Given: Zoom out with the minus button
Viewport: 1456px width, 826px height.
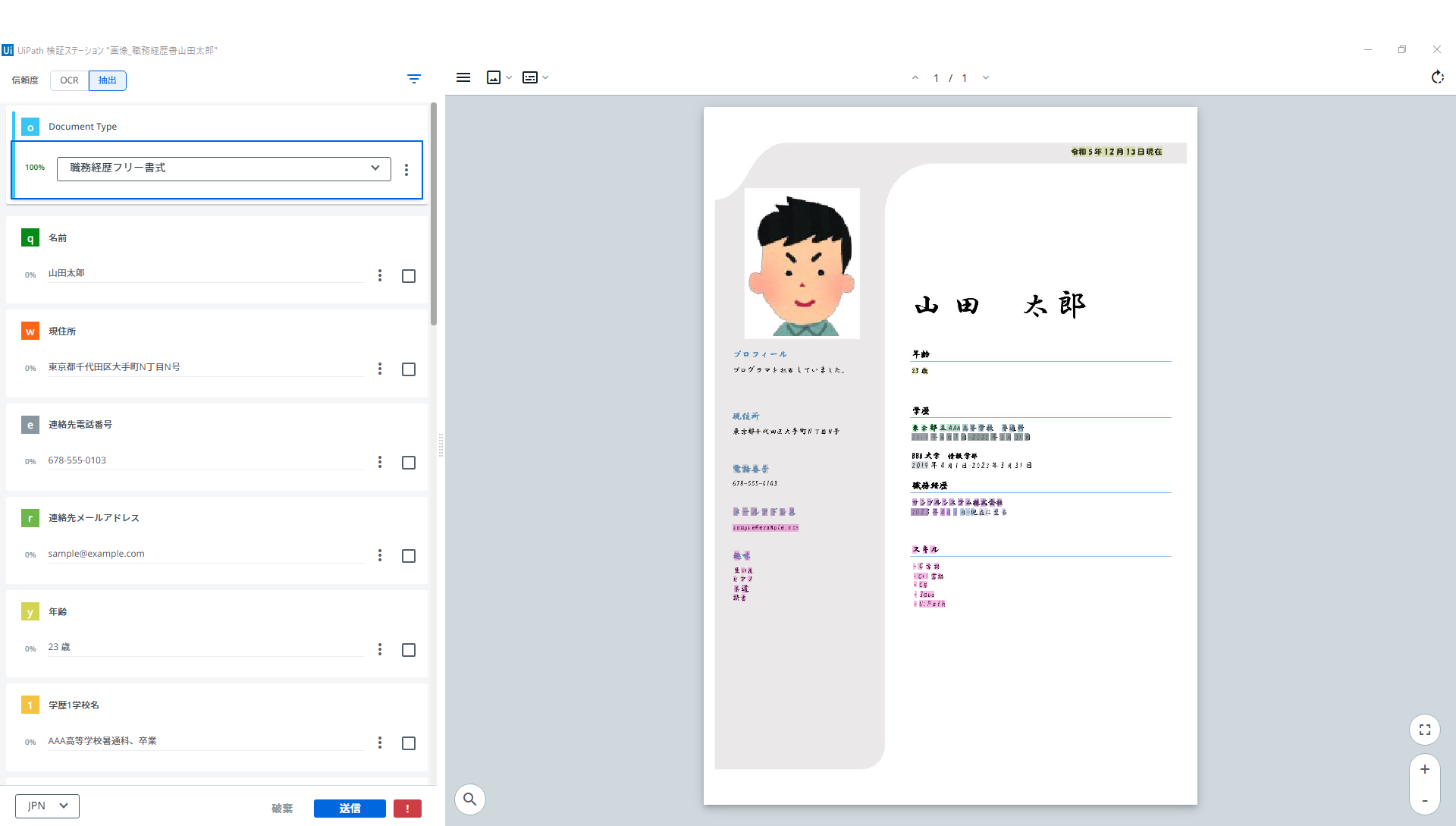Looking at the screenshot, I should [x=1425, y=801].
